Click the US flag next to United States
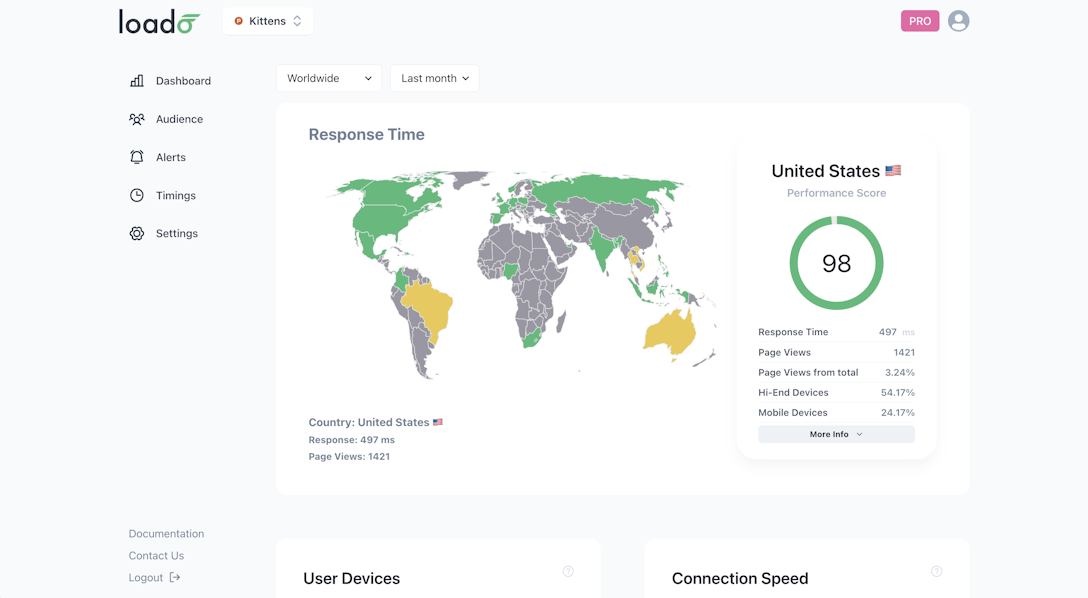 (891, 170)
